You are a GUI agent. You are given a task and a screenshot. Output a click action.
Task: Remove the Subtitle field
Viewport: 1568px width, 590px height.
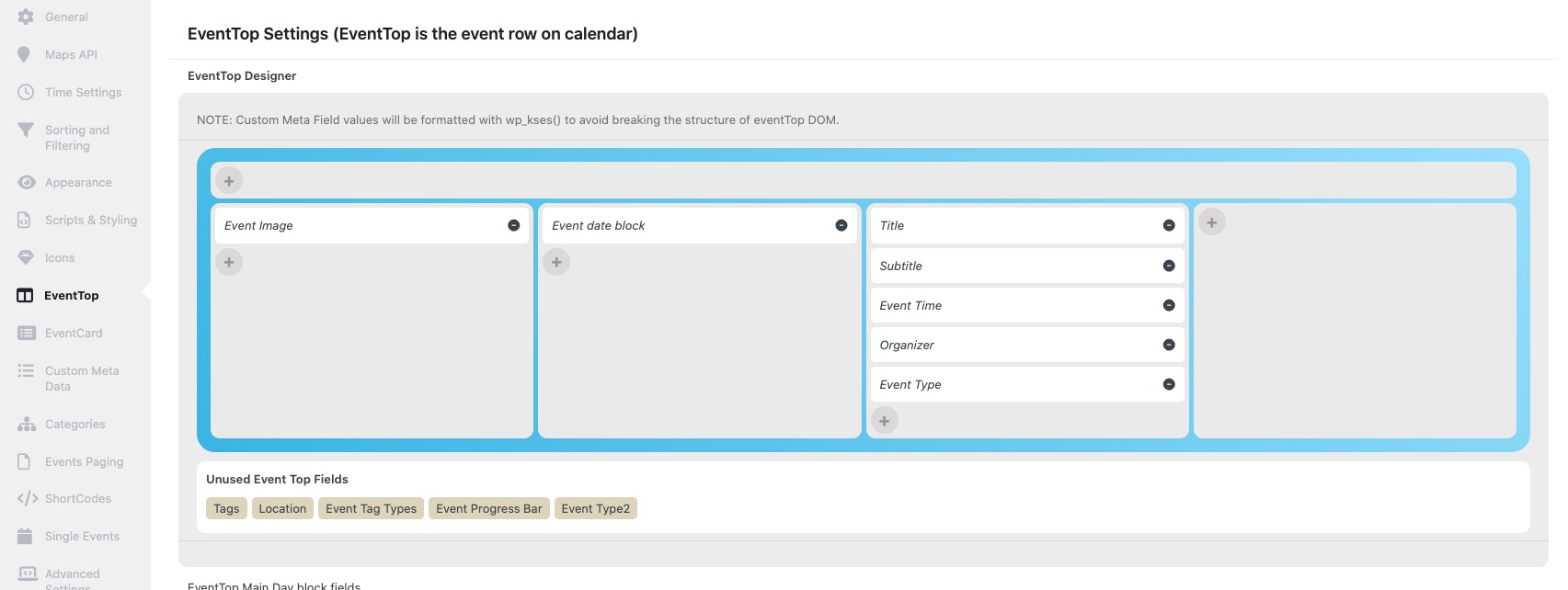pyautogui.click(x=1169, y=266)
